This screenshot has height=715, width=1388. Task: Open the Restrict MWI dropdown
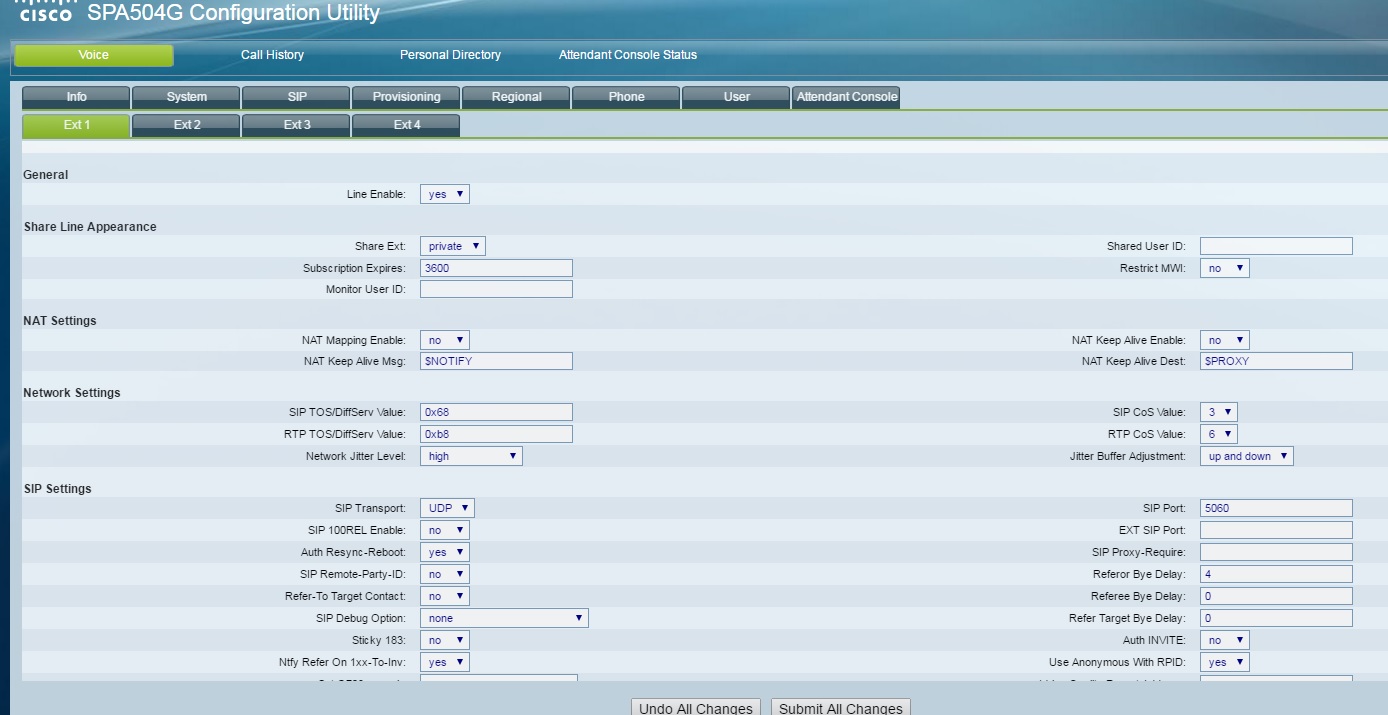(1225, 268)
